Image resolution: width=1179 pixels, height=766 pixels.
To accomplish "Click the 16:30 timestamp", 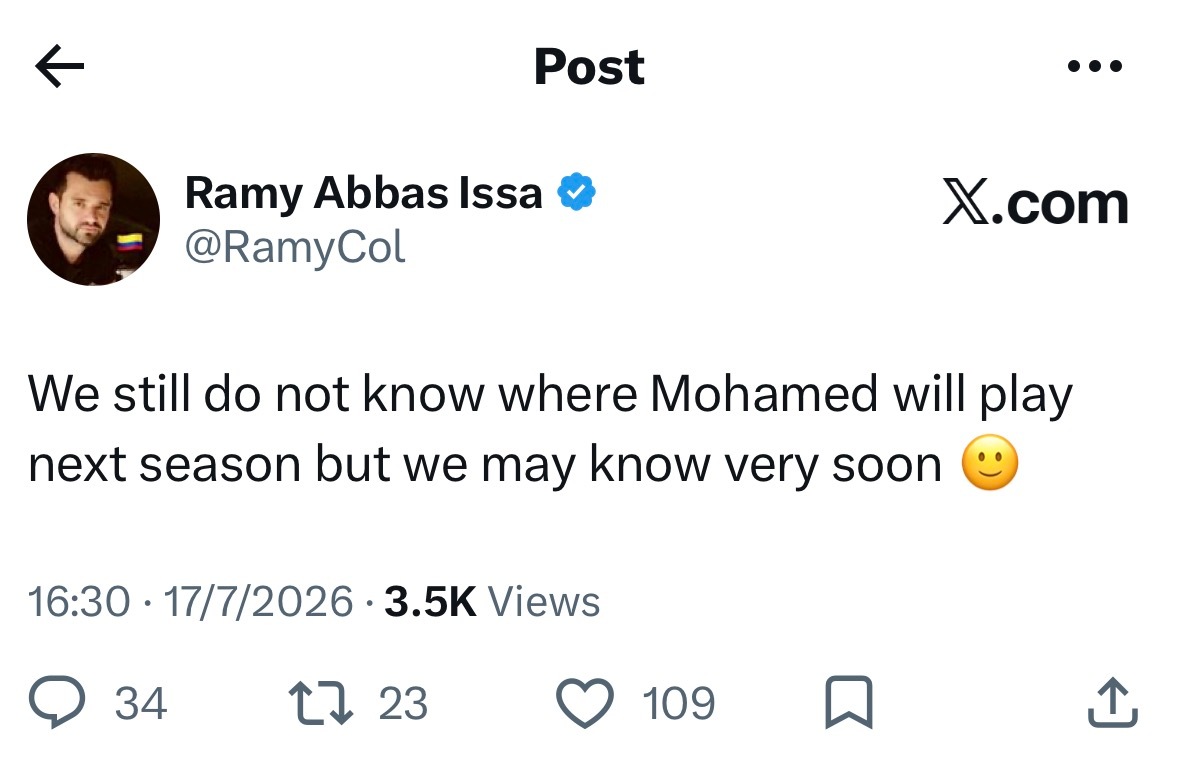I will tap(79, 602).
